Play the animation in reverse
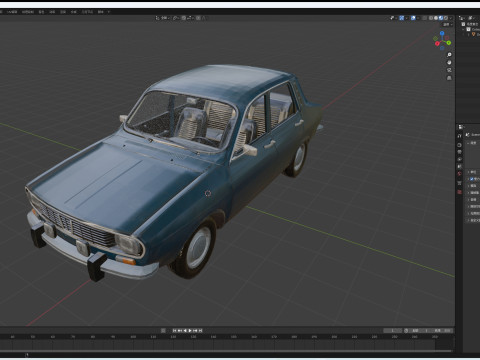 pos(185,331)
